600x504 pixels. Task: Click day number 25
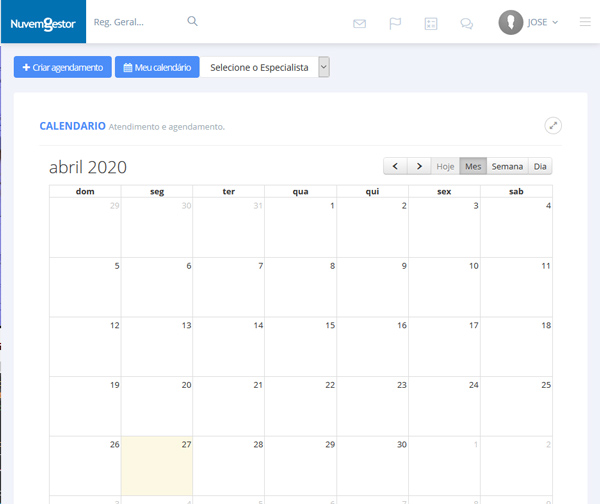(x=546, y=385)
